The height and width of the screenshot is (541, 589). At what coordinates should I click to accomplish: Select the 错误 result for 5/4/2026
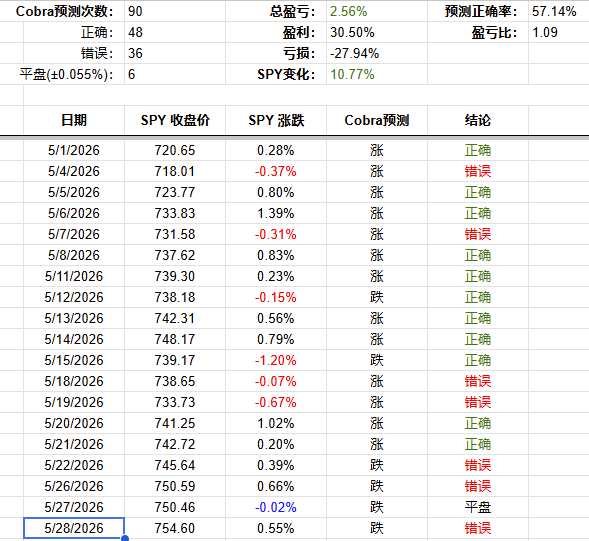(x=478, y=171)
